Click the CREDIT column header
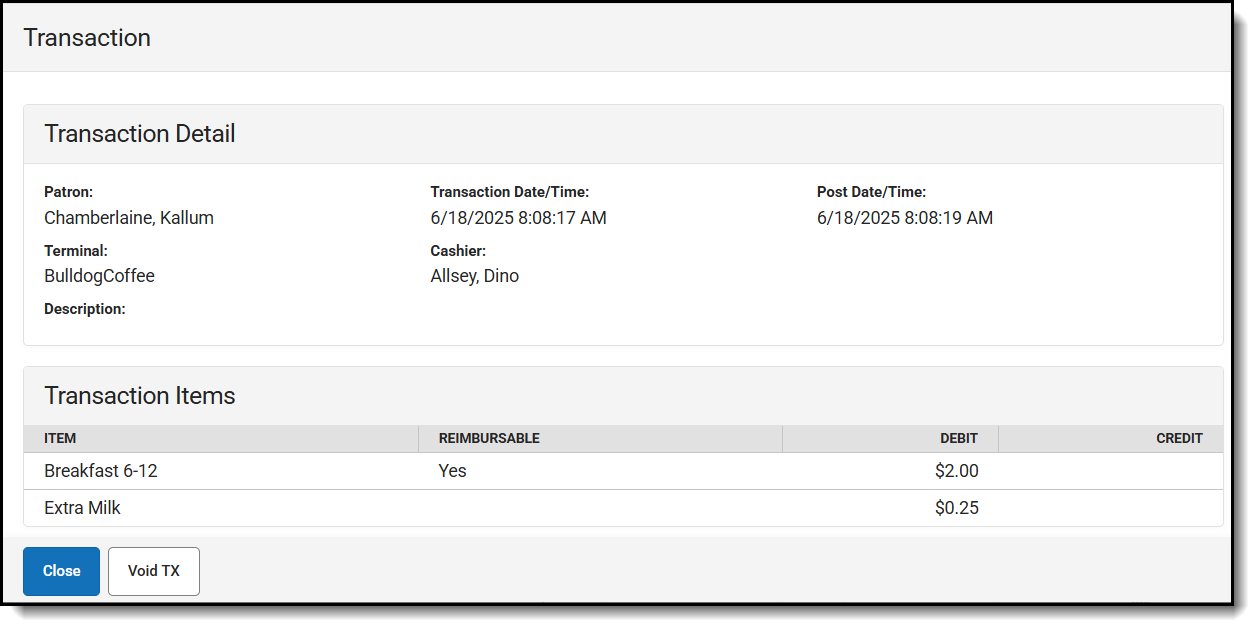This screenshot has height=631, width=1259. 1179,439
